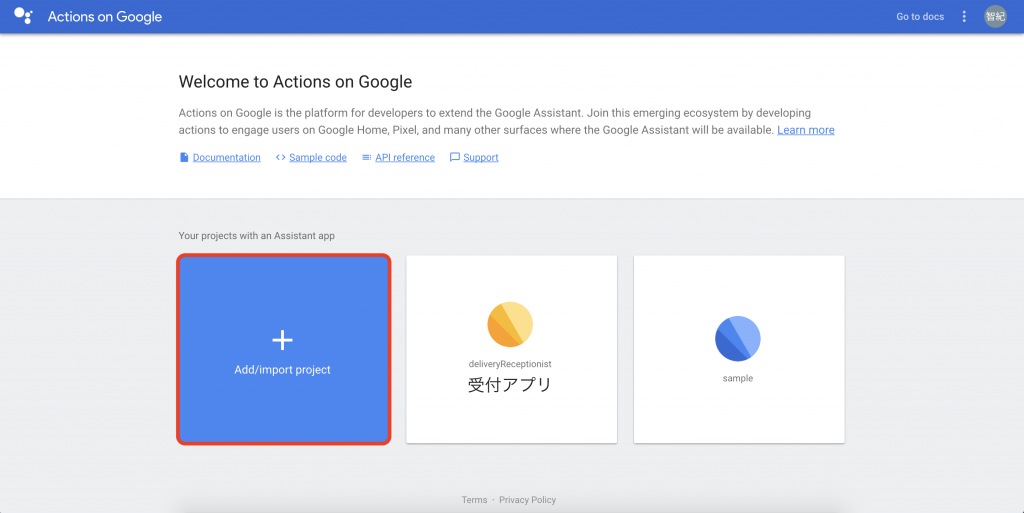
Task: Click the Sample code brackets icon
Action: click(280, 157)
